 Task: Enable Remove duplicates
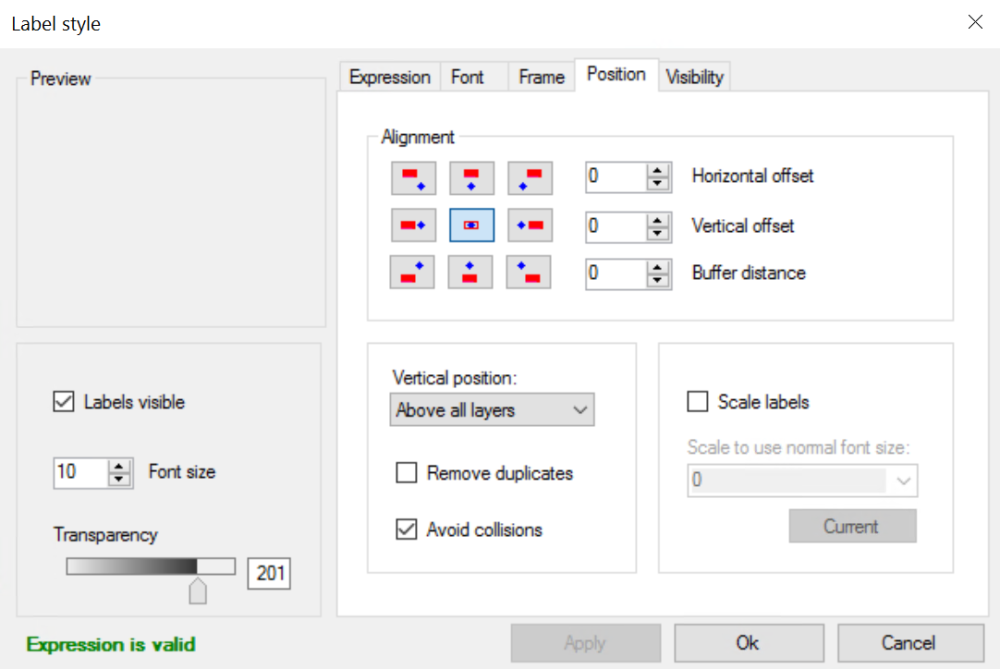407,474
